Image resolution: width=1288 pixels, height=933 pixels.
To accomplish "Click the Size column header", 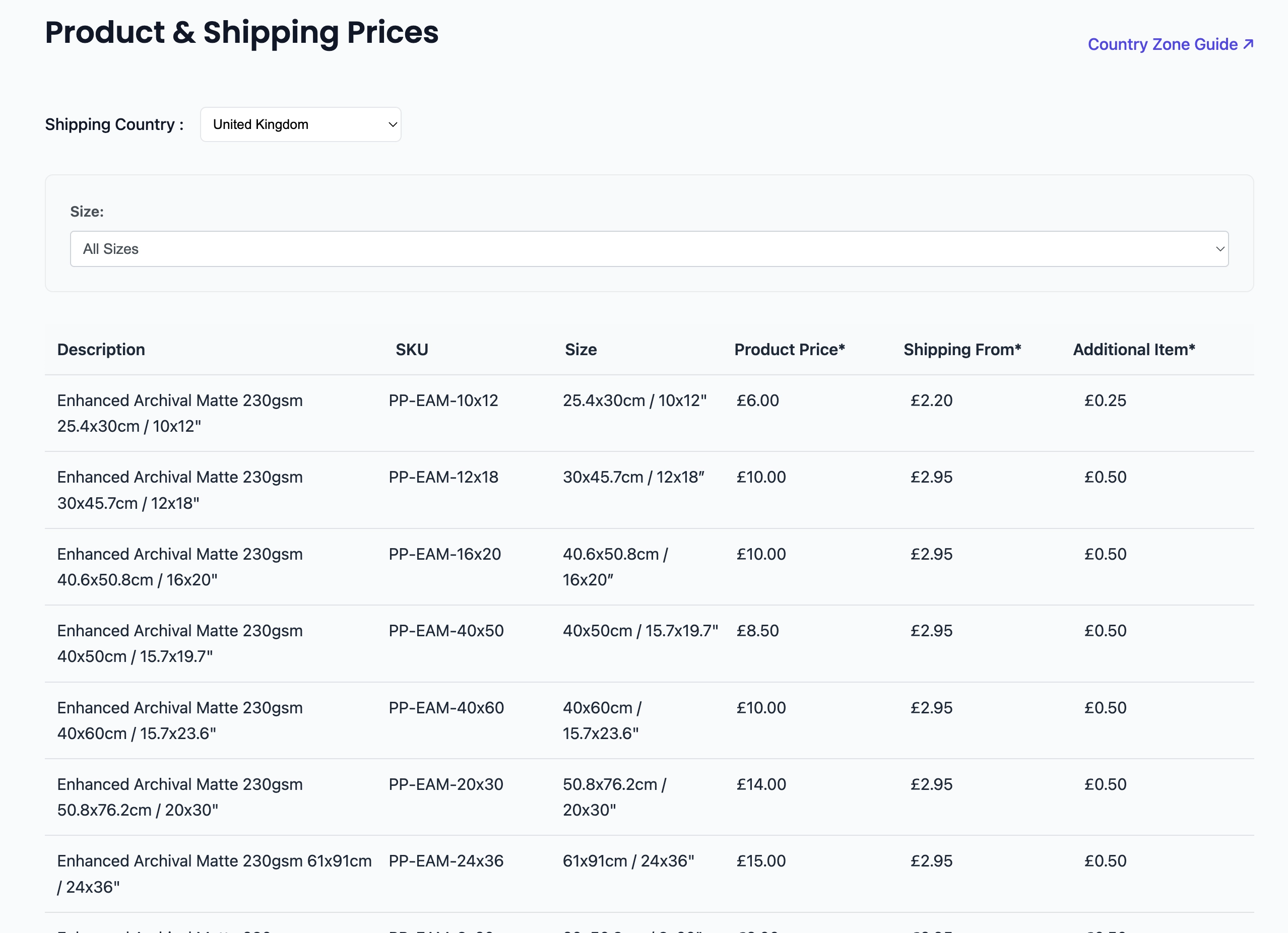I will pos(581,349).
